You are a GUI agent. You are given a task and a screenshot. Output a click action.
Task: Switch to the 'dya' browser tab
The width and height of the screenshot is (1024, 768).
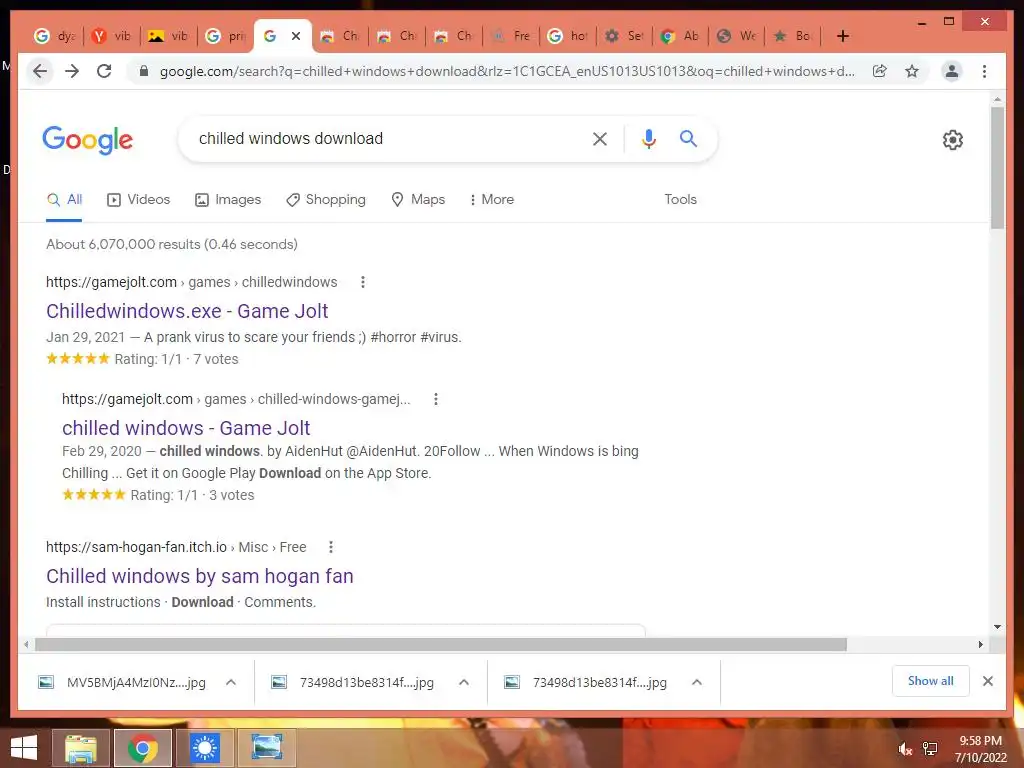click(x=55, y=36)
